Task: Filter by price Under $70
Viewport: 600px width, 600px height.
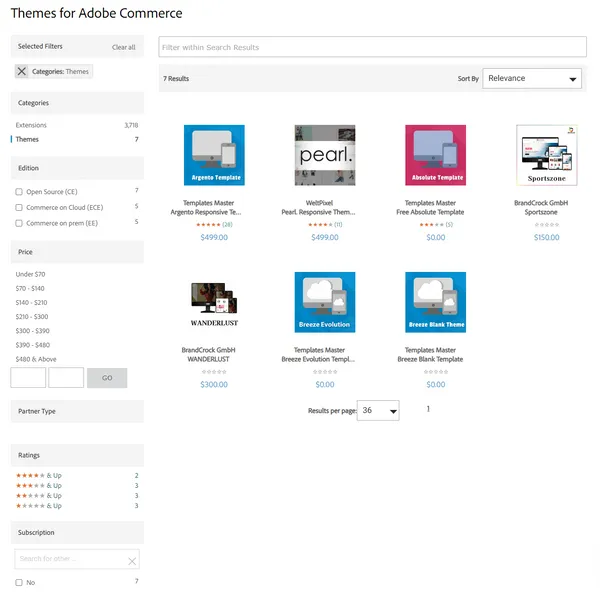Action: click(x=30, y=274)
